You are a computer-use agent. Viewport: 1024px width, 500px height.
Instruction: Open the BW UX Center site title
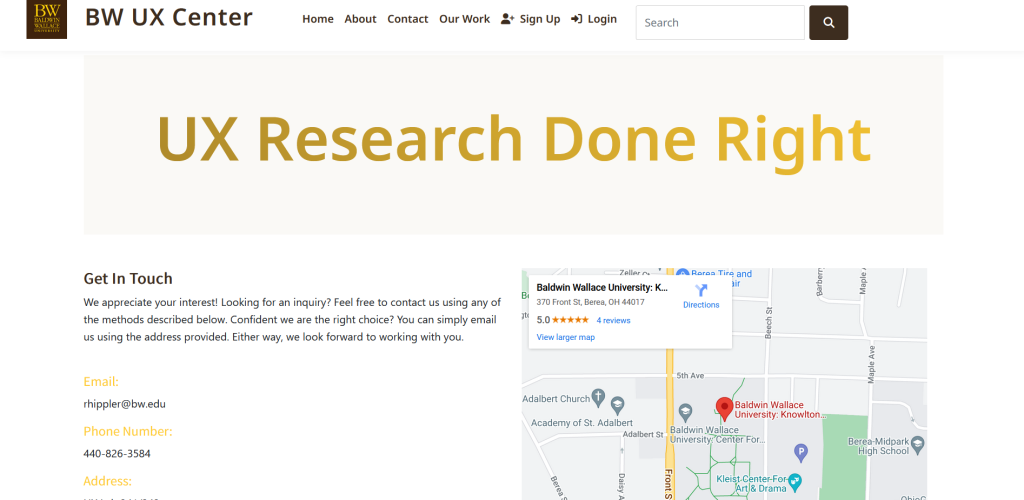pos(168,18)
